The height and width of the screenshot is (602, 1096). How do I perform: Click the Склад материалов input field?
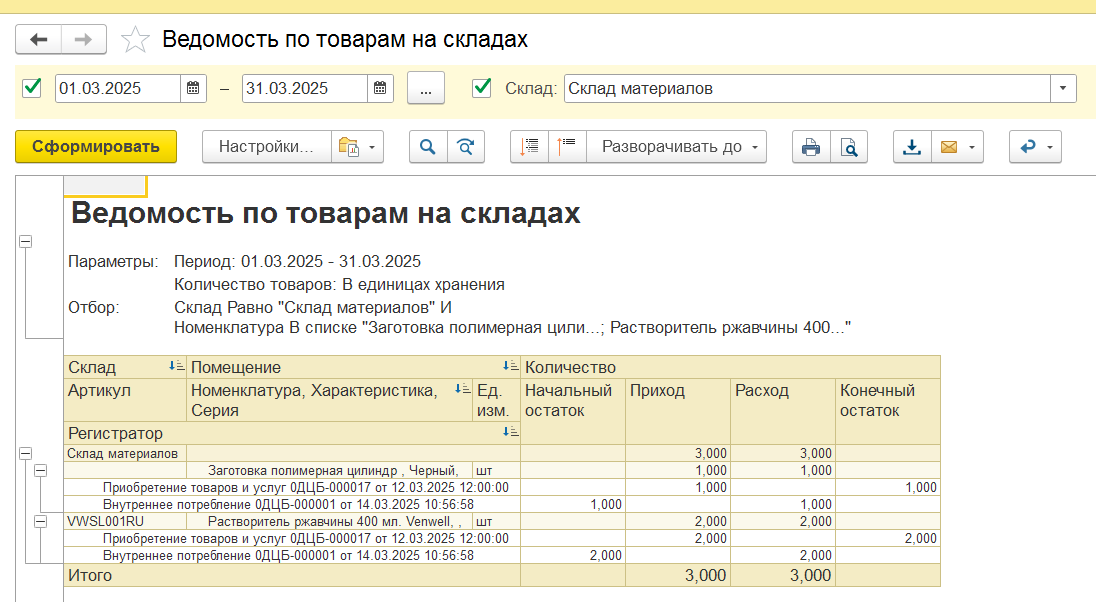(x=807, y=88)
